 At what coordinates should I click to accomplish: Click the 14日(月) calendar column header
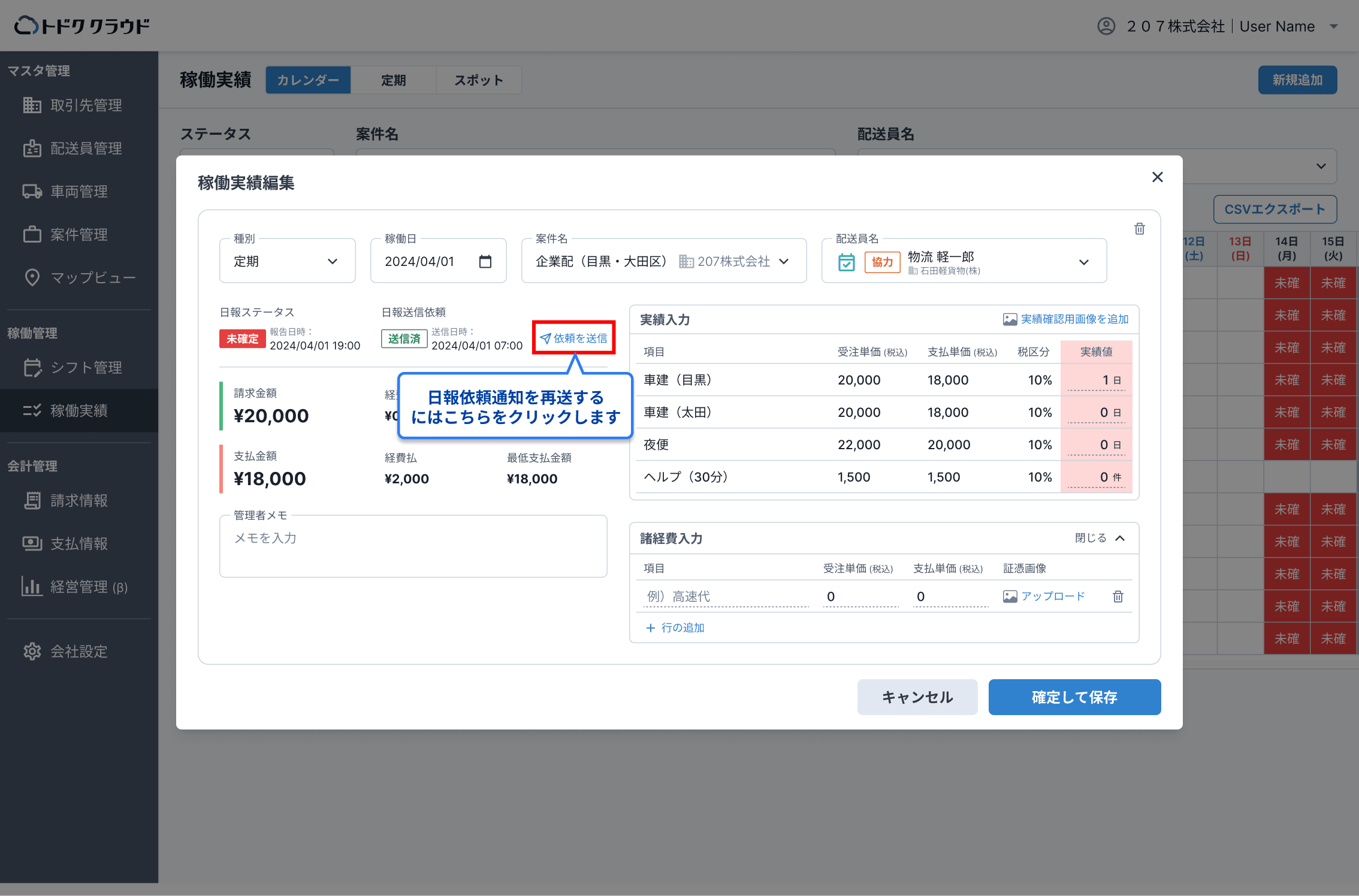pos(1287,249)
